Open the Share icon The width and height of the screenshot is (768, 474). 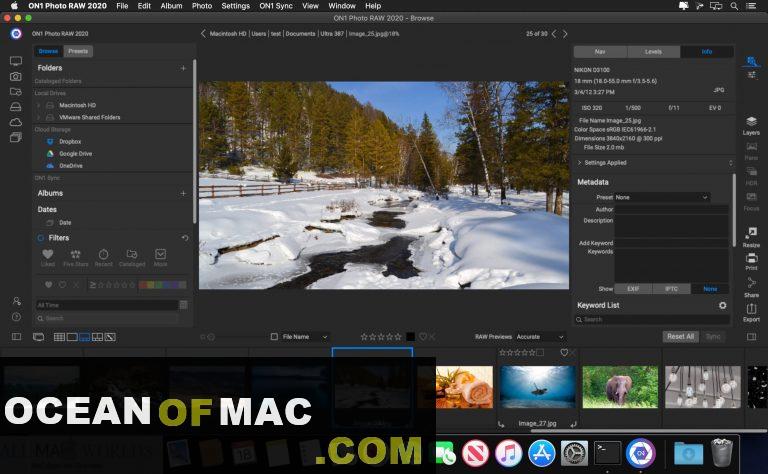tap(751, 283)
